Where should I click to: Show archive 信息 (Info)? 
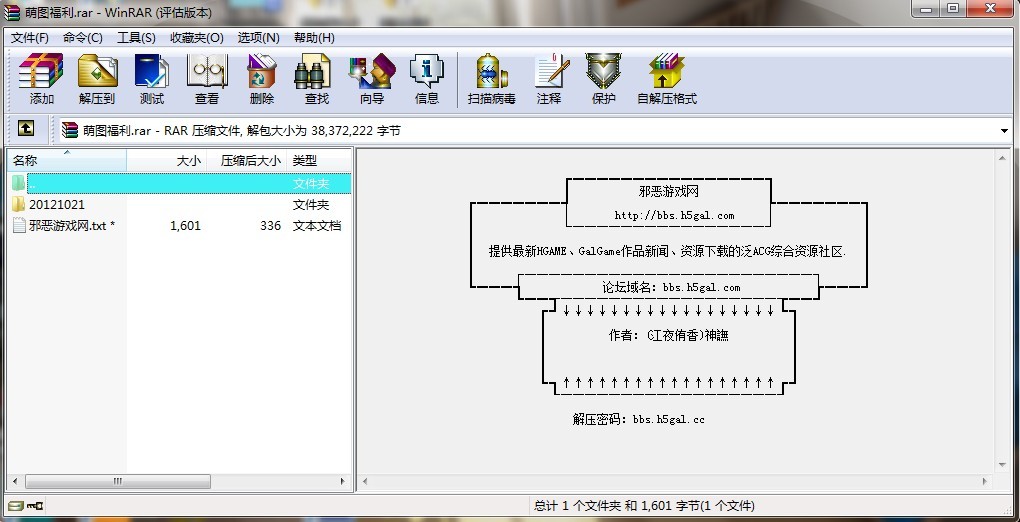pyautogui.click(x=427, y=79)
